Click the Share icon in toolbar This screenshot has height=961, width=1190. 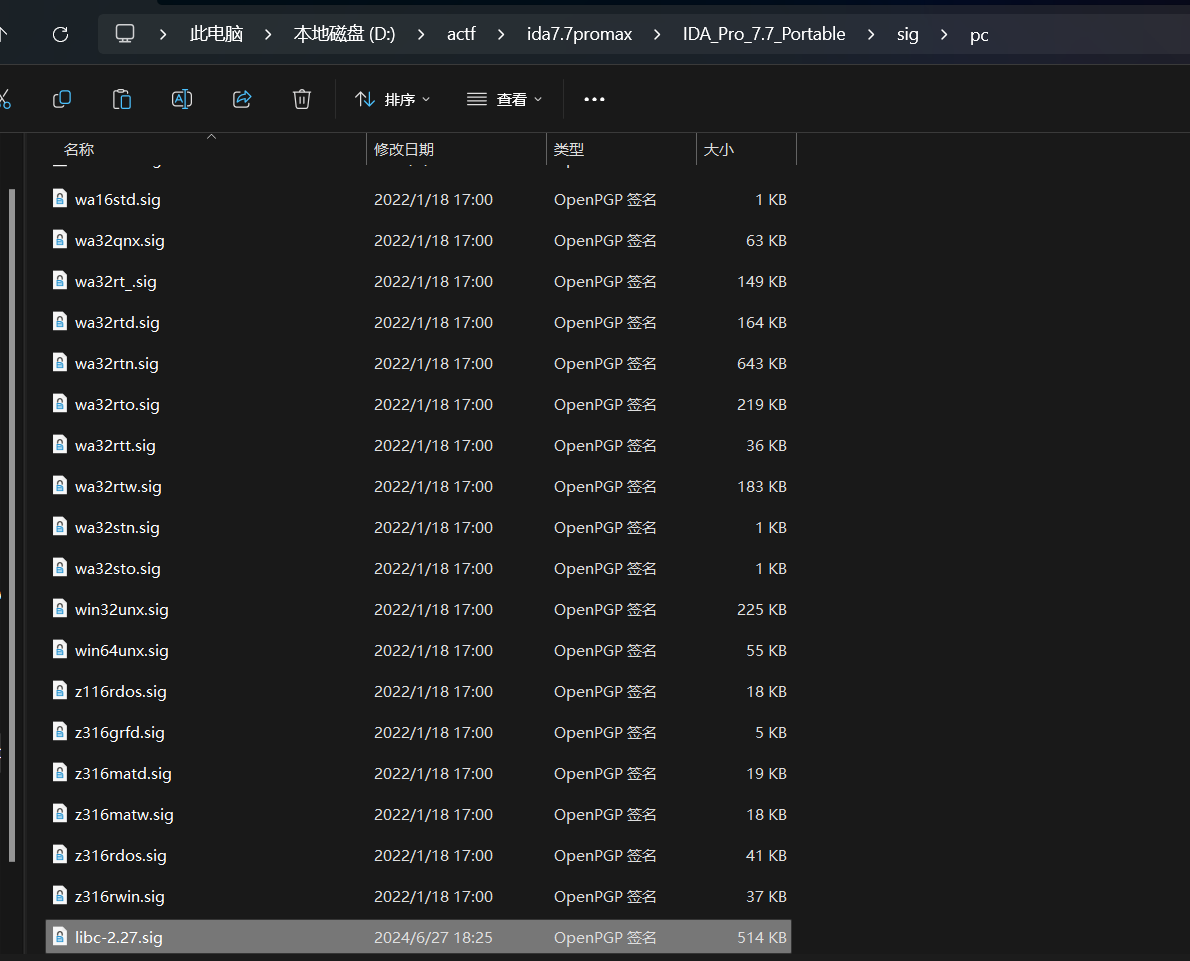tap(242, 99)
